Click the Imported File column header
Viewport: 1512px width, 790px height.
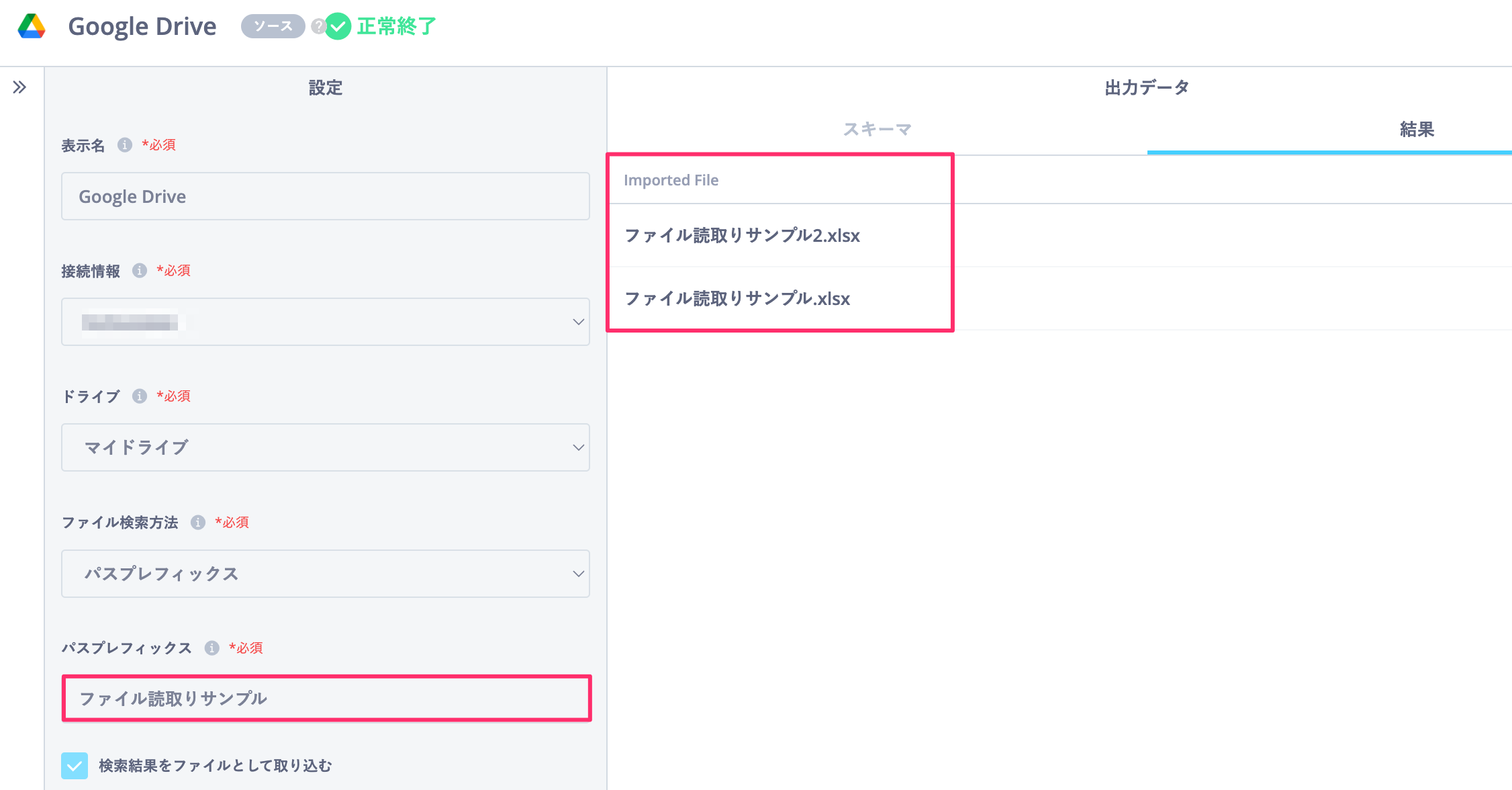pos(671,180)
